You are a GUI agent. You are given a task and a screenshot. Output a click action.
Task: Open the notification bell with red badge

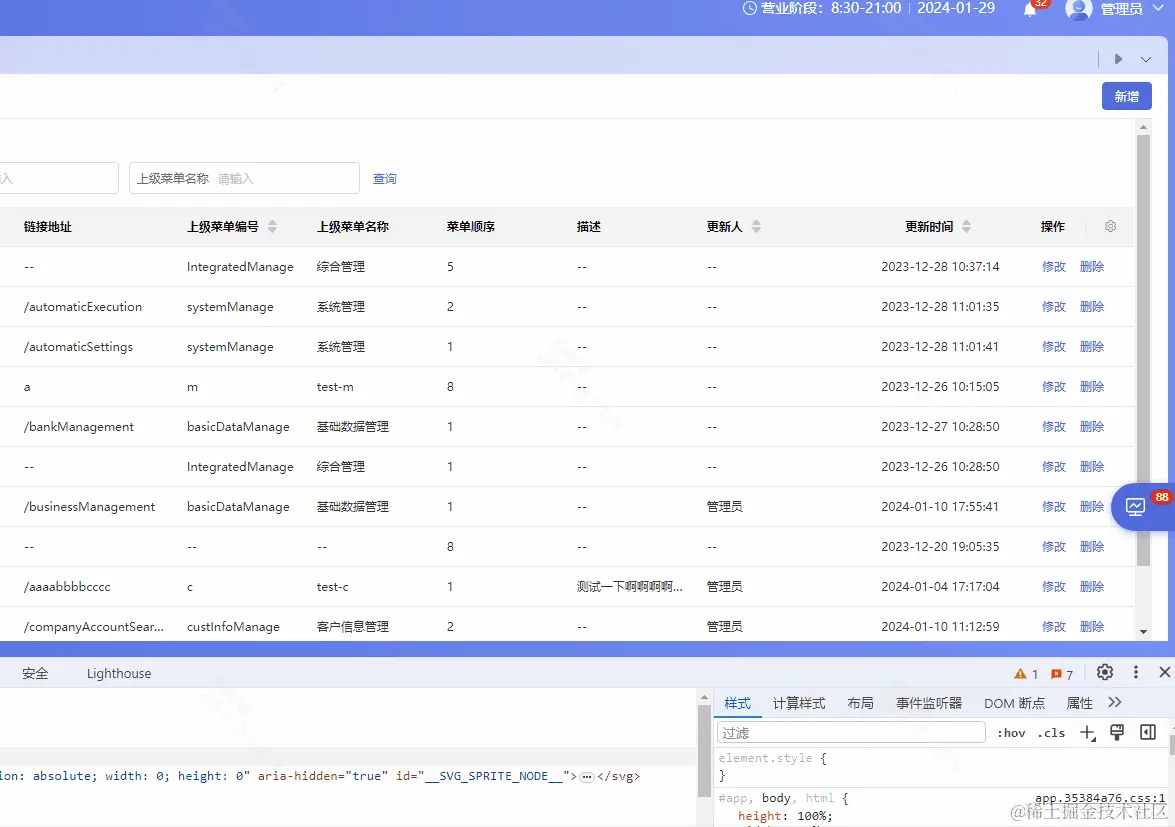1030,10
